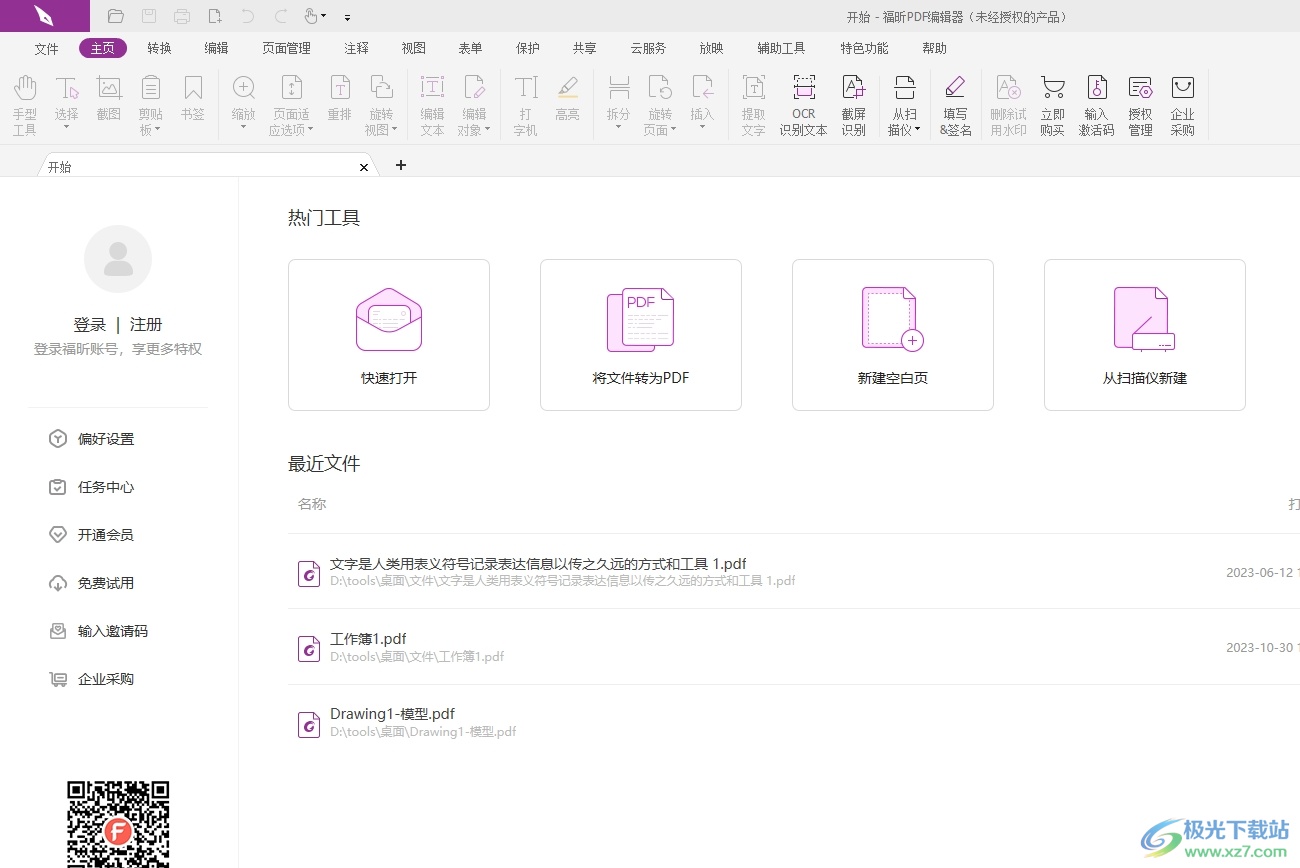Run OCR 识别文本 tool
1300x868 pixels.
coord(804,104)
